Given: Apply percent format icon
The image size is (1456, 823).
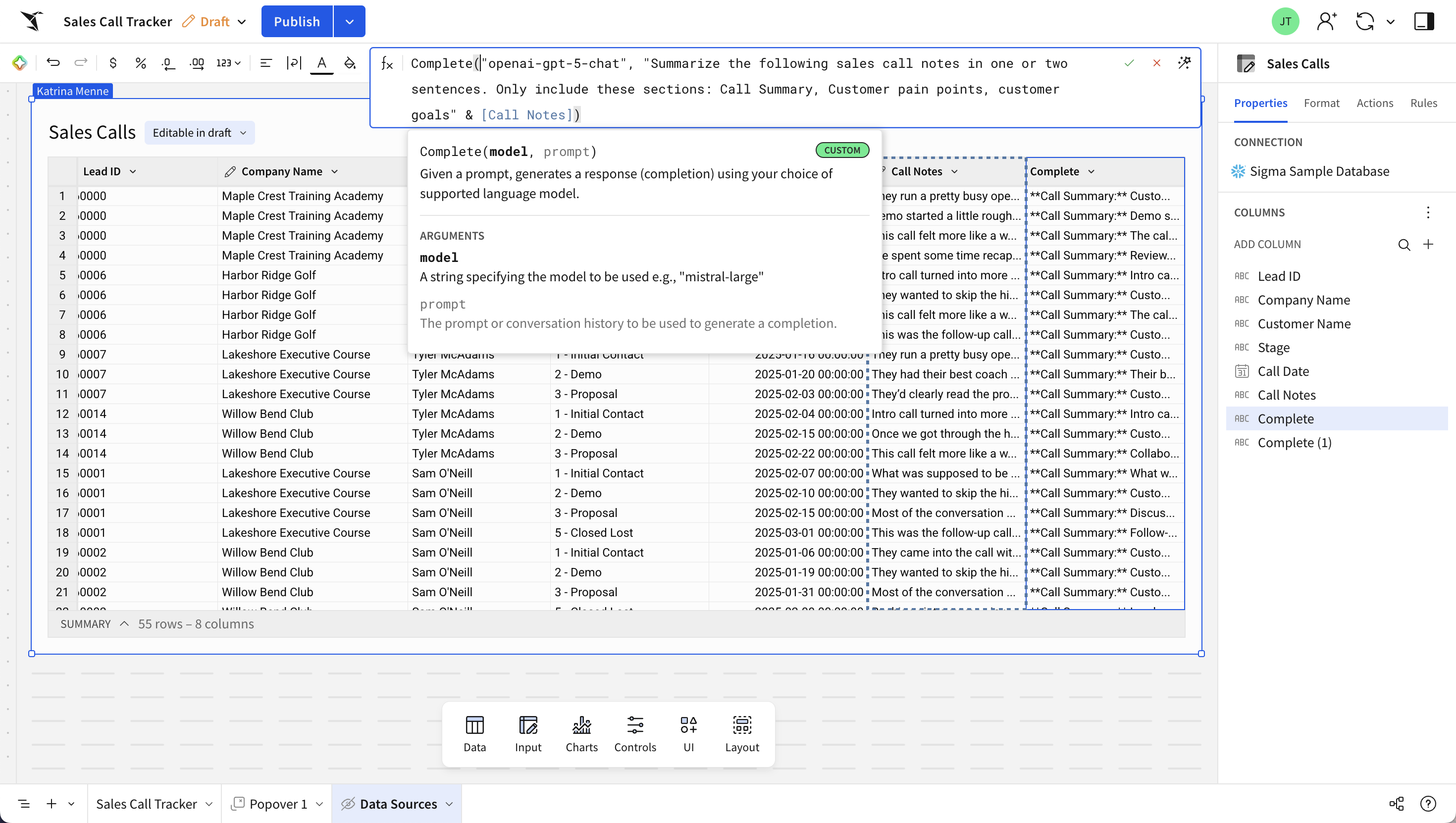Looking at the screenshot, I should (141, 63).
